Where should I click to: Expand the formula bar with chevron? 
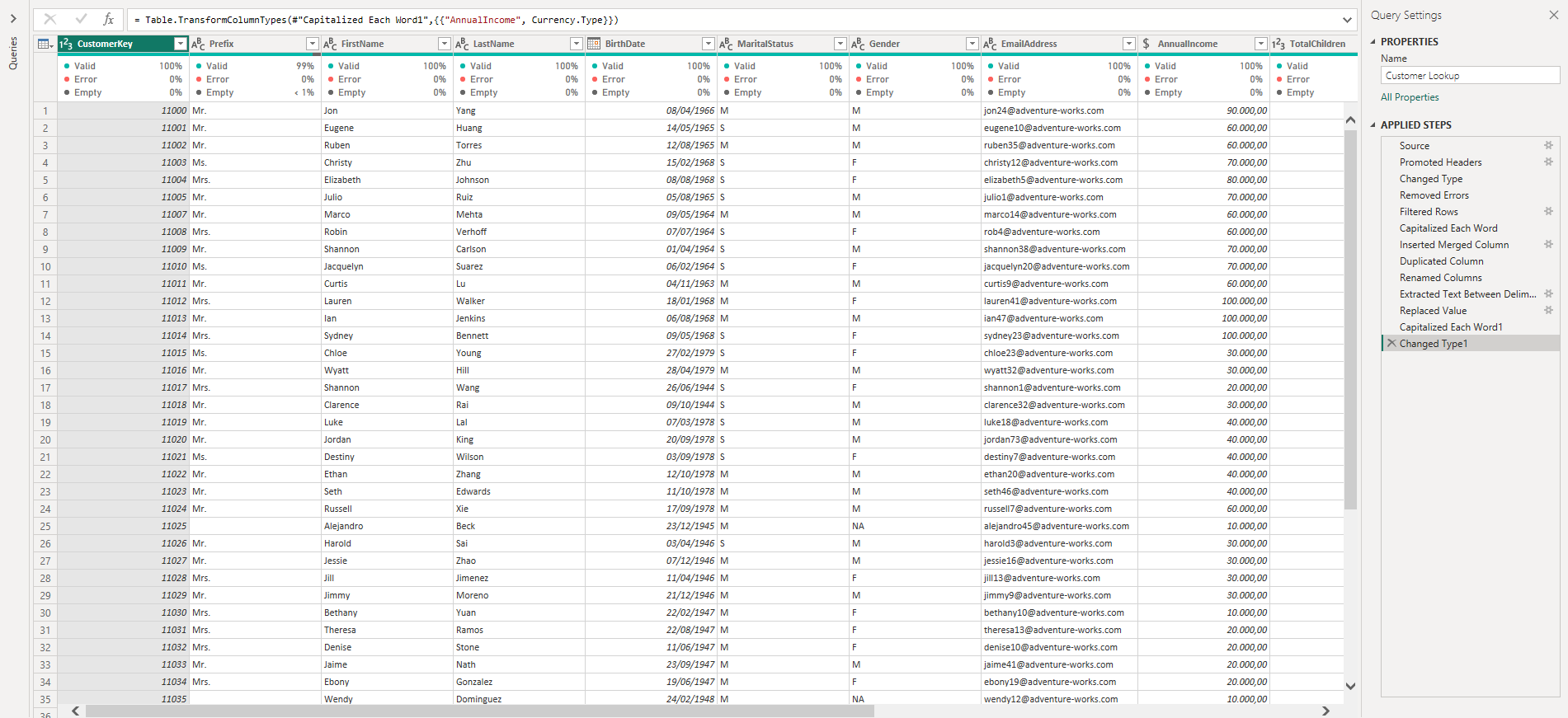(1347, 20)
